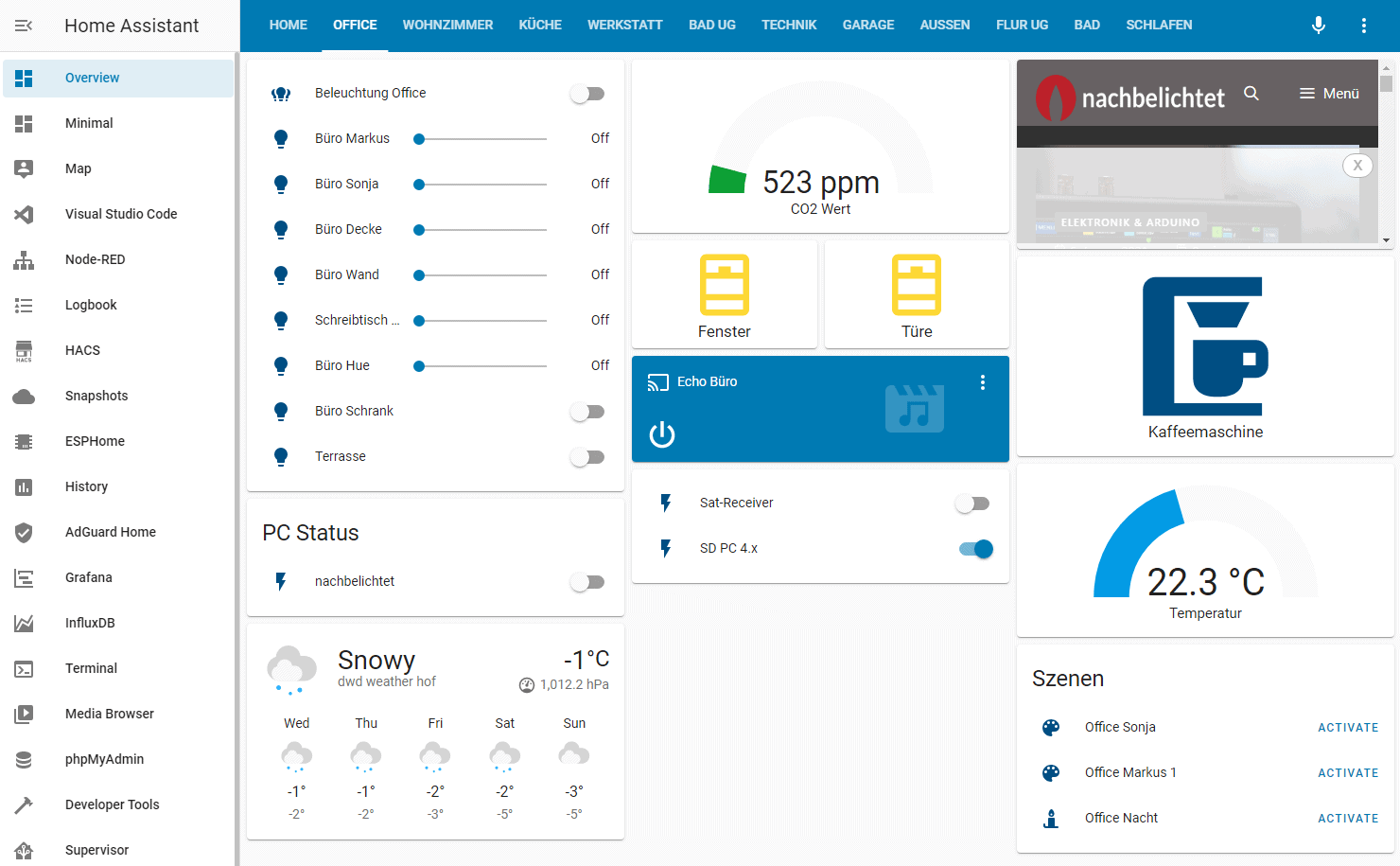Click the Kaffeemaschine coffee machine icon
This screenshot has width=1400, height=866.
click(x=1204, y=346)
